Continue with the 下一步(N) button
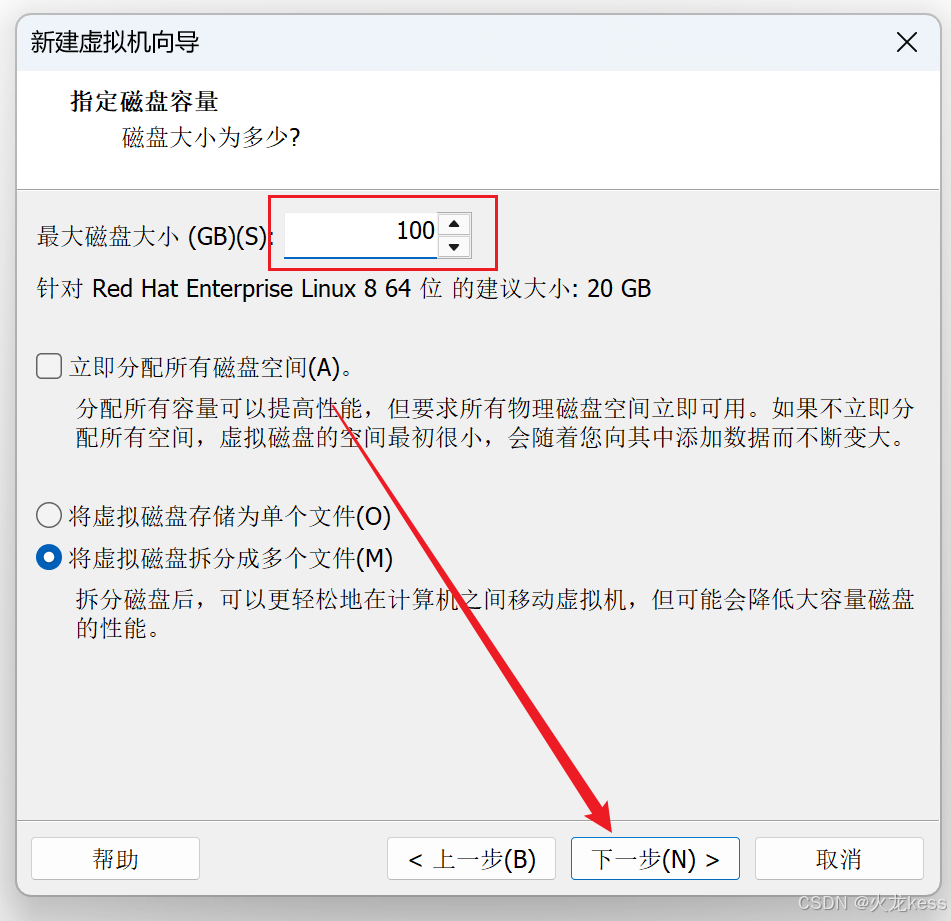 [x=655, y=858]
